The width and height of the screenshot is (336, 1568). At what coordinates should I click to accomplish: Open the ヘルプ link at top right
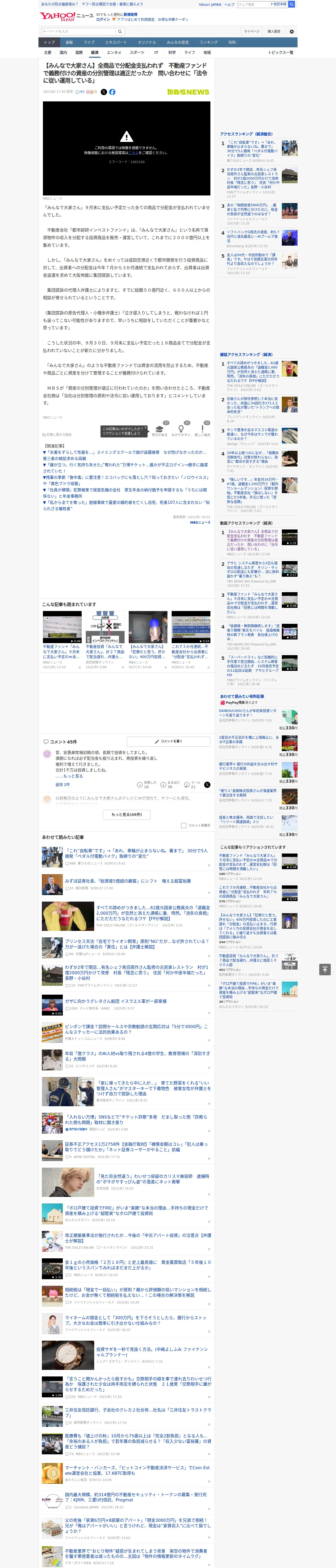click(x=229, y=4)
